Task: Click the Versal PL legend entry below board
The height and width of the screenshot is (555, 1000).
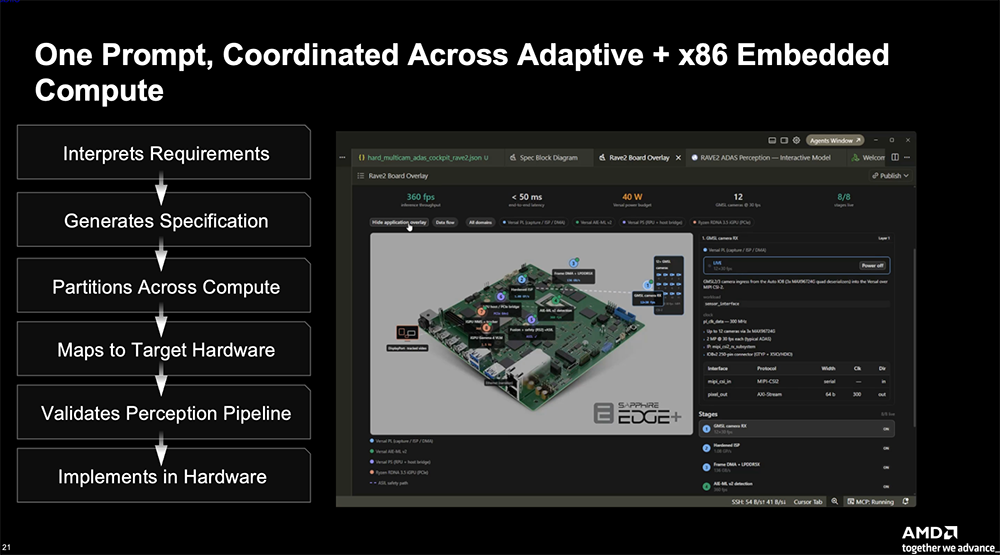Action: pos(401,441)
